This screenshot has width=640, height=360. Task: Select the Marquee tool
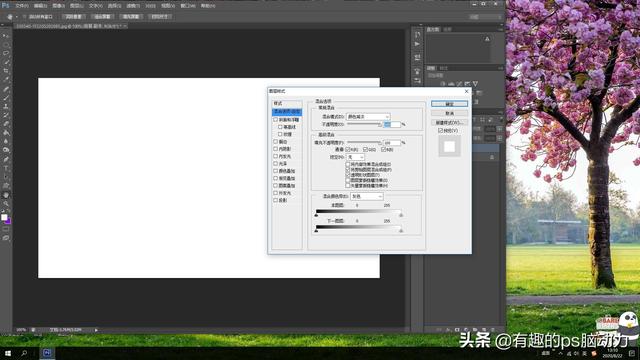[x=6, y=44]
